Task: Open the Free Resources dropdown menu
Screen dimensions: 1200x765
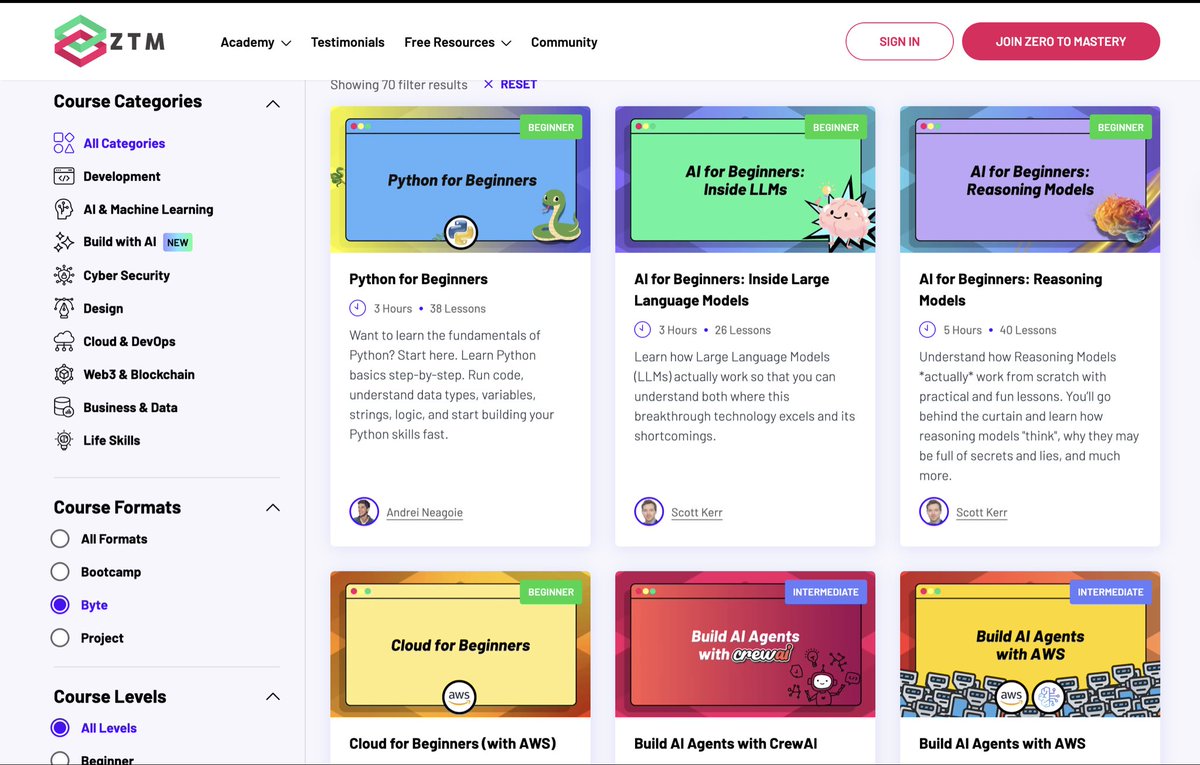Action: click(458, 42)
